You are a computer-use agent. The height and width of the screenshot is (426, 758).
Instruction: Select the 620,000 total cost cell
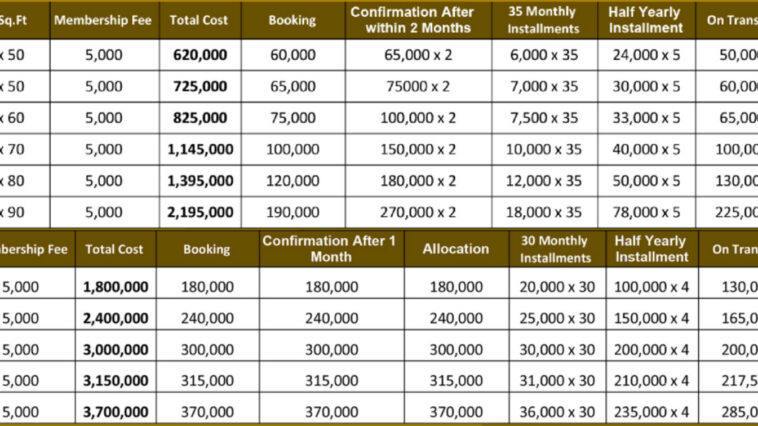[199, 55]
